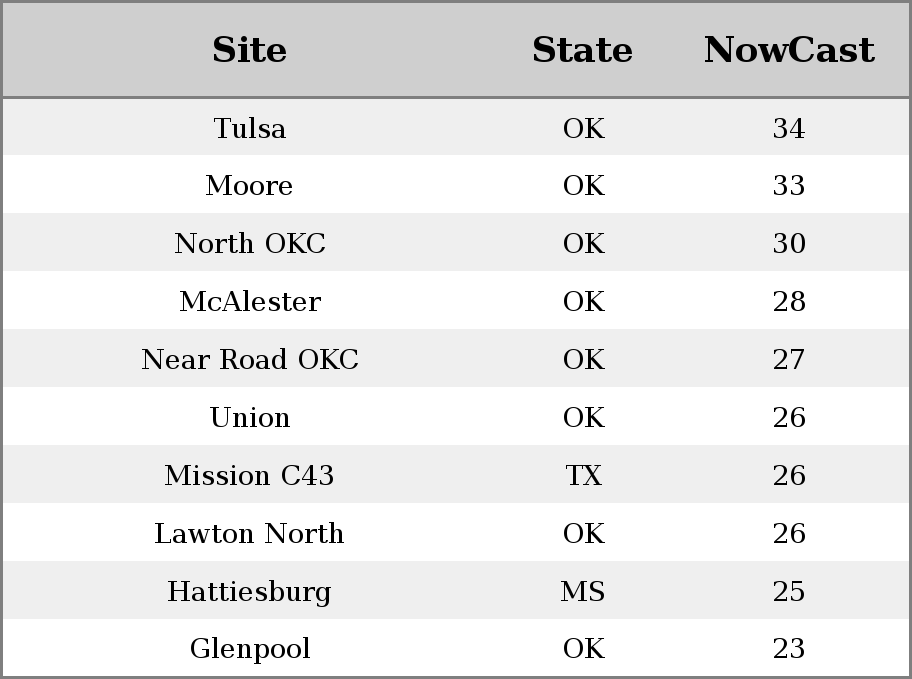Click the Site column header
This screenshot has height=679, width=912.
click(250, 50)
